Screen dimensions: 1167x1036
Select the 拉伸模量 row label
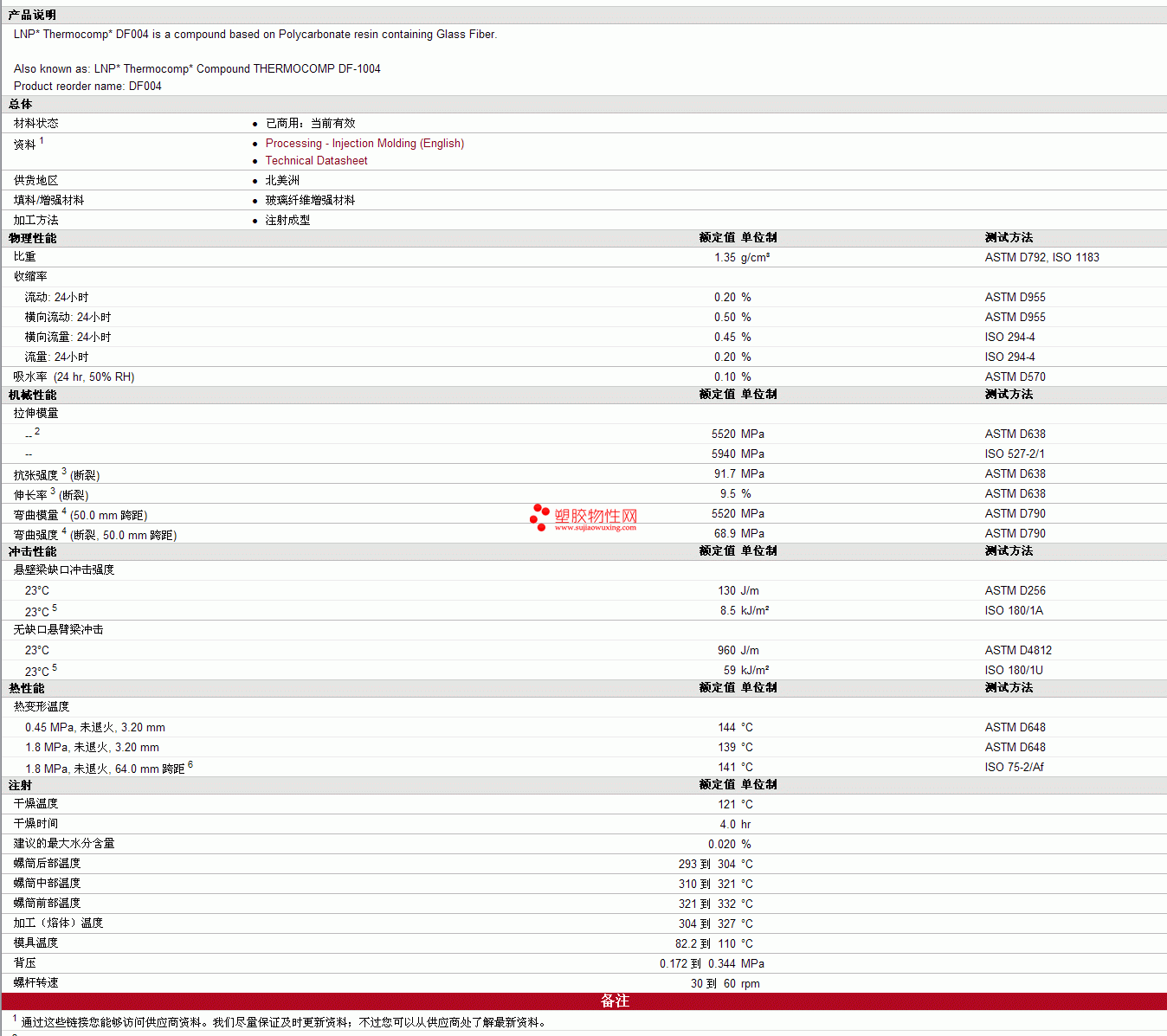point(36,414)
